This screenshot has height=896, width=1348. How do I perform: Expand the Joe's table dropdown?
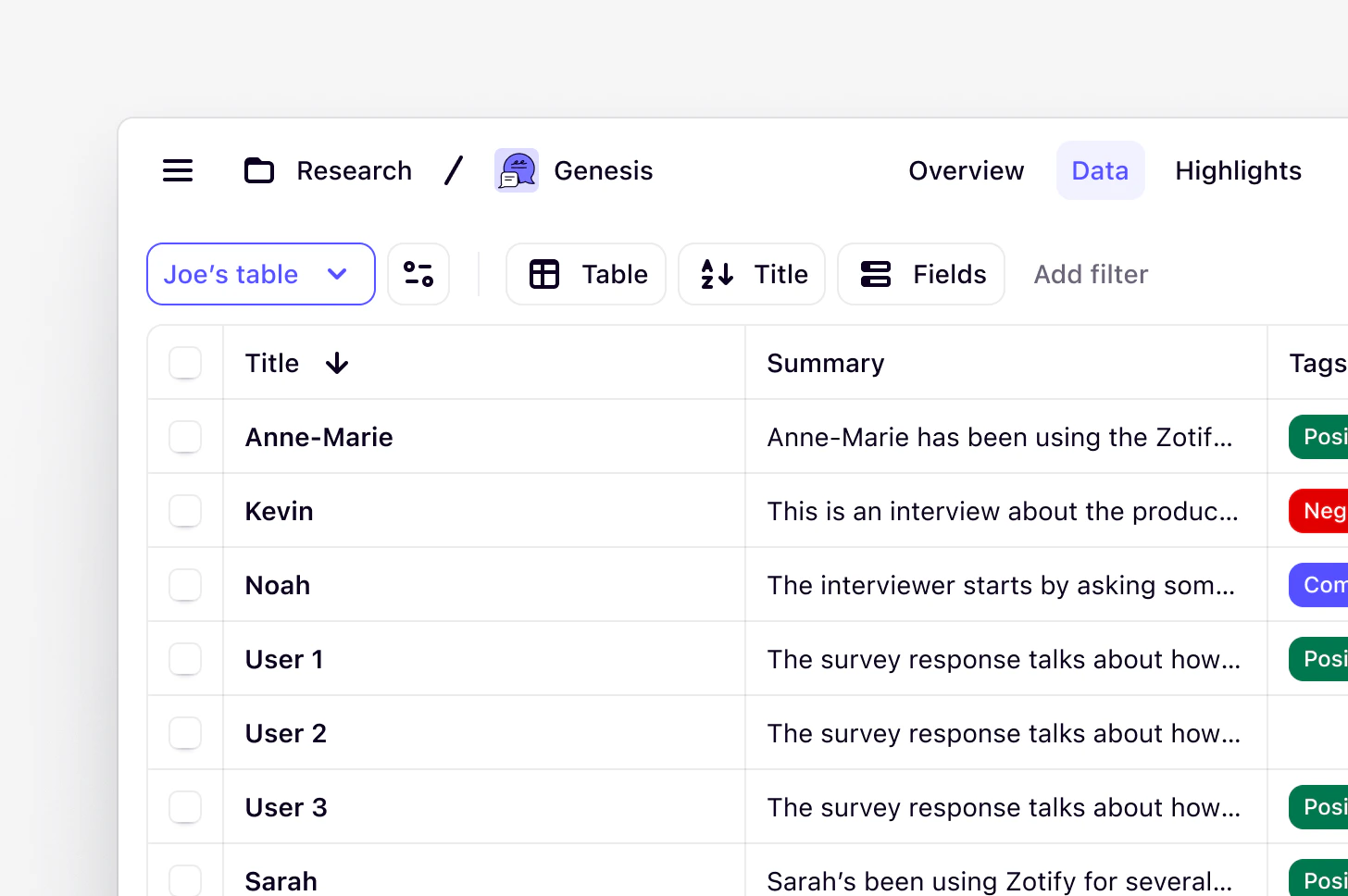261,274
